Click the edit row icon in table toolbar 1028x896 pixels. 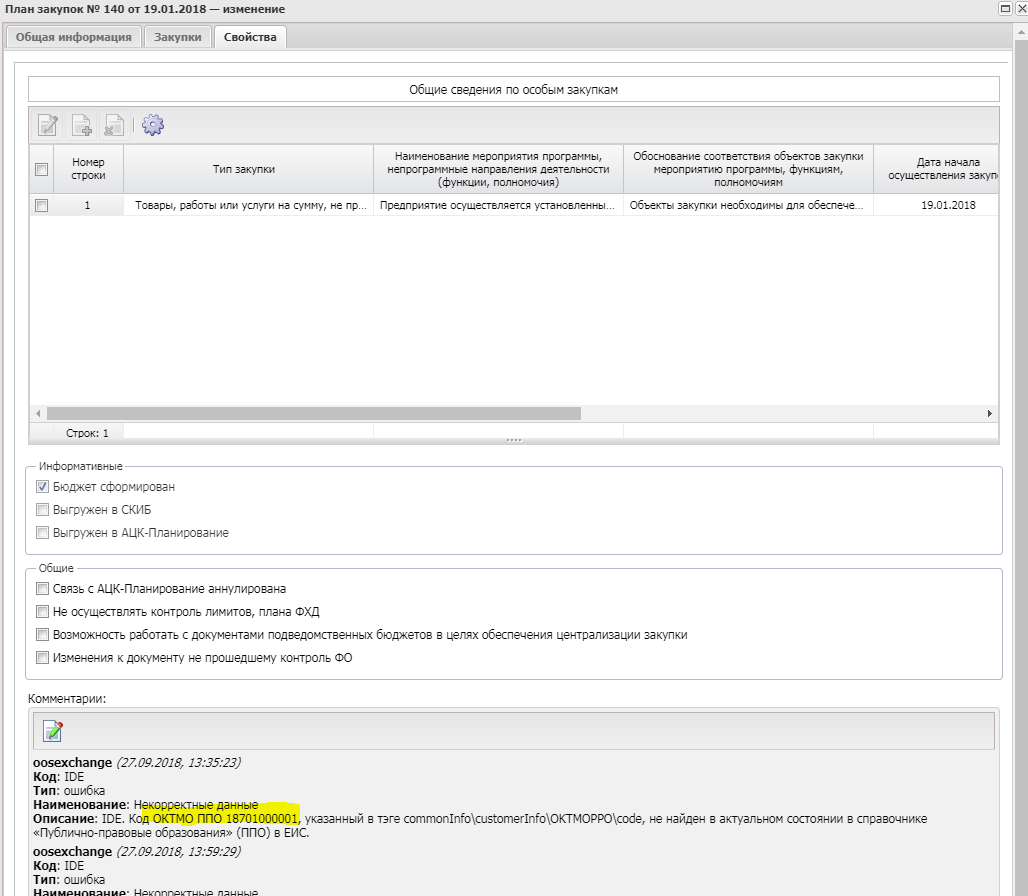tap(47, 125)
